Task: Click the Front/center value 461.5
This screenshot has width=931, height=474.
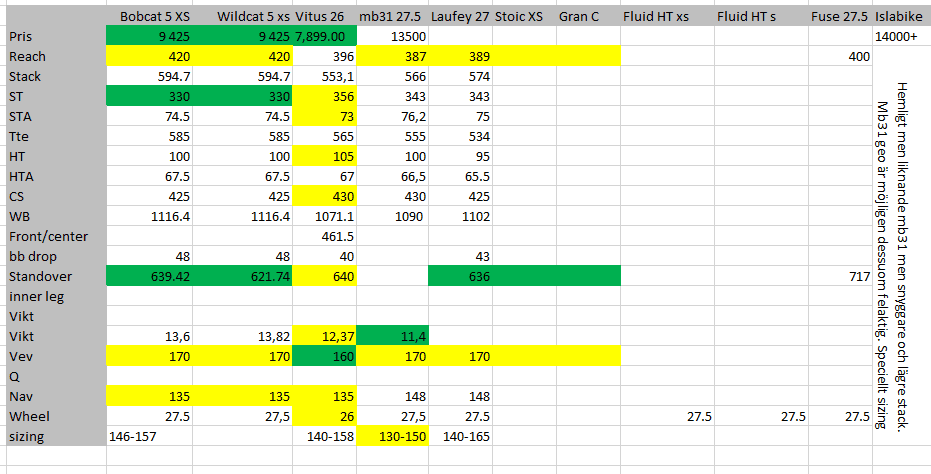Action: coord(325,237)
